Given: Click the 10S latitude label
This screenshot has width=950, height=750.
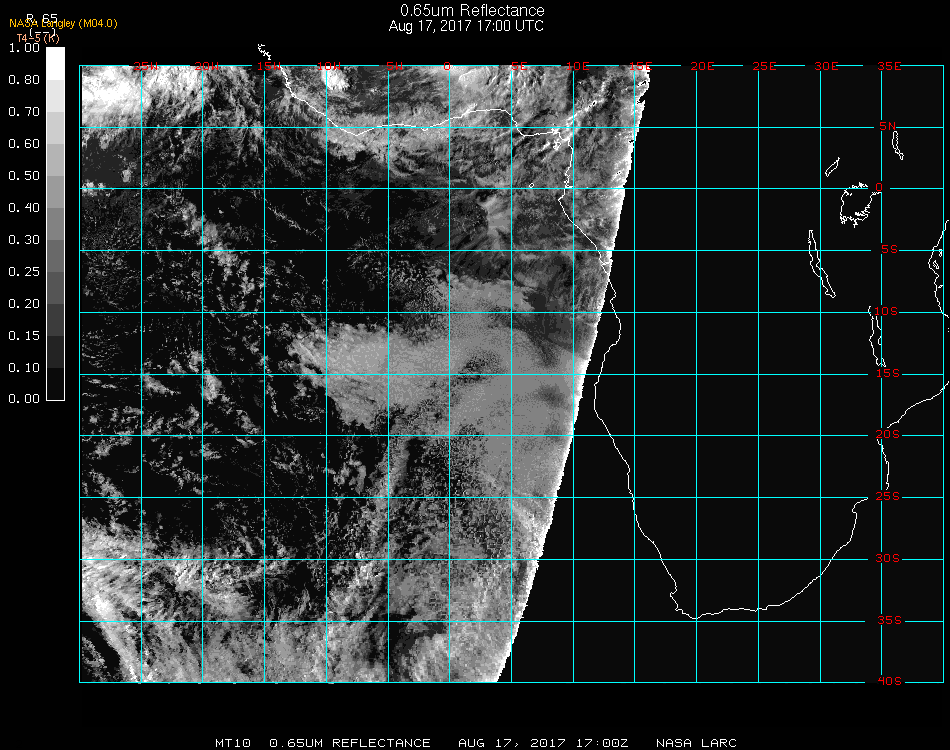Looking at the screenshot, I should pos(886,312).
